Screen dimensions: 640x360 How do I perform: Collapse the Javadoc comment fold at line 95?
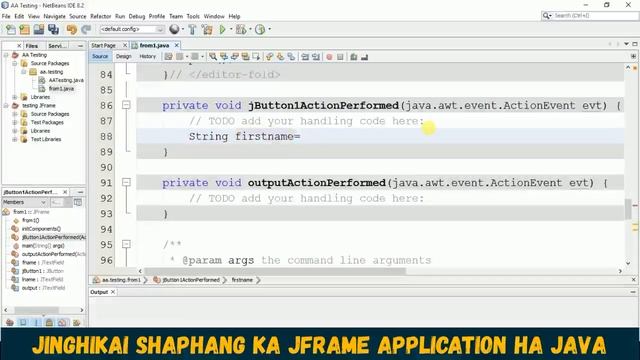tap(127, 244)
